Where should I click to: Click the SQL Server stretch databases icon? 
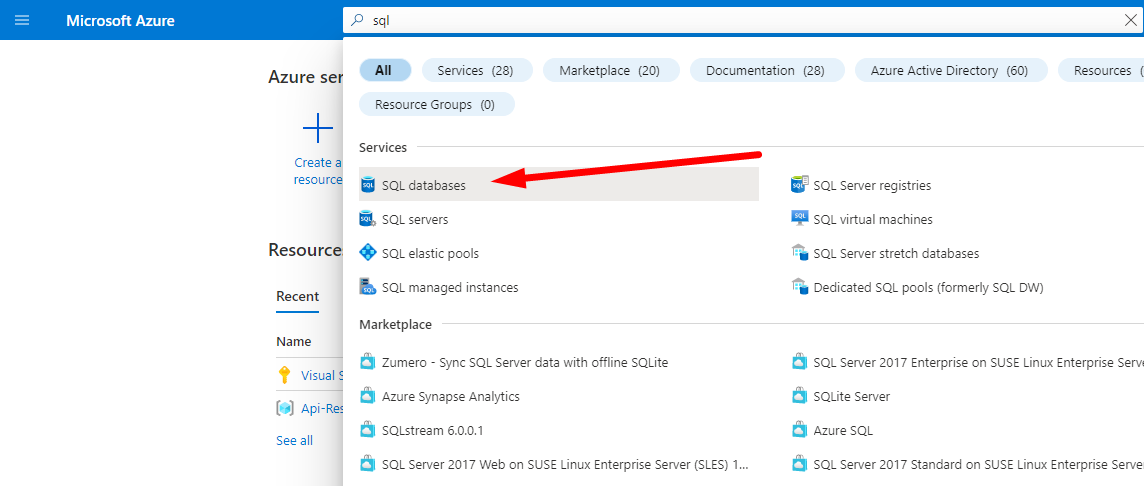click(799, 253)
